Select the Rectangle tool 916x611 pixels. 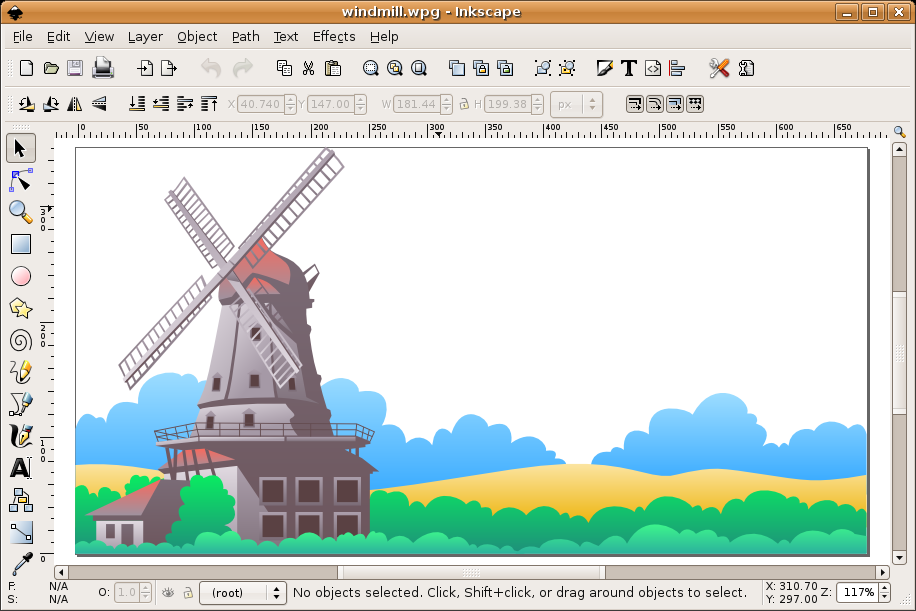[x=20, y=244]
